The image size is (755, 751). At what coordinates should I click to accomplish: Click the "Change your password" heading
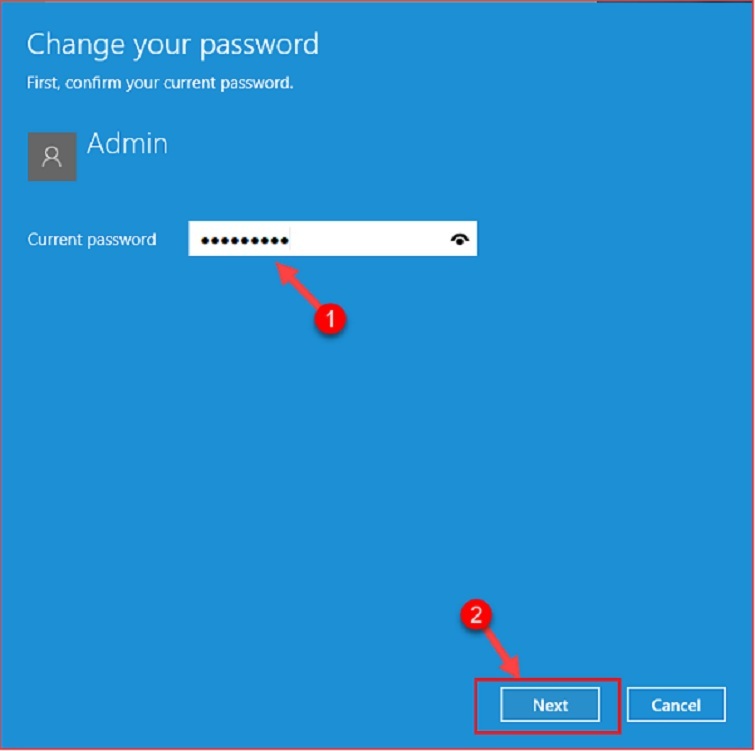pos(172,46)
